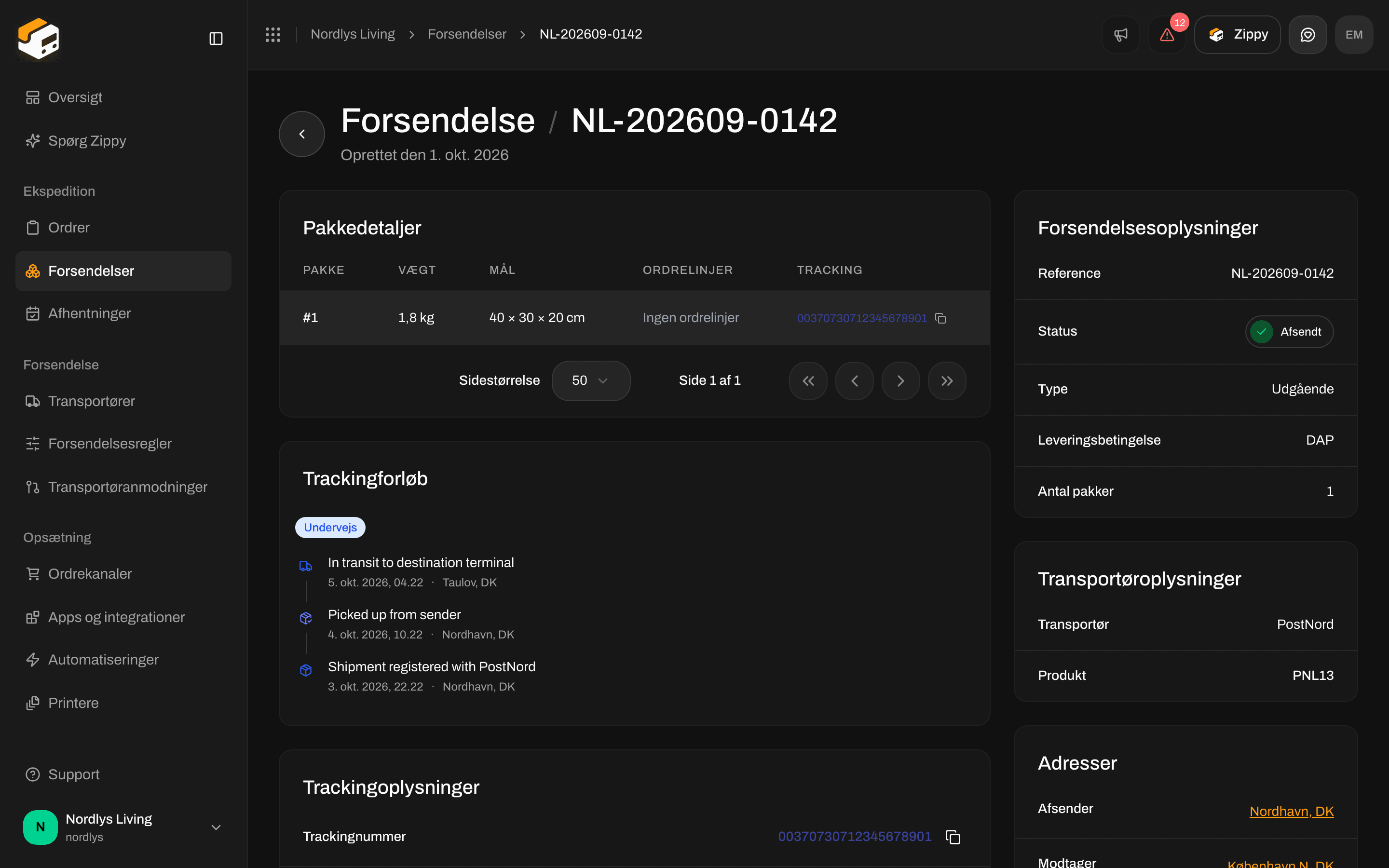Click 'Picked up from sender' event
This screenshot has width=1389, height=868.
tap(395, 615)
